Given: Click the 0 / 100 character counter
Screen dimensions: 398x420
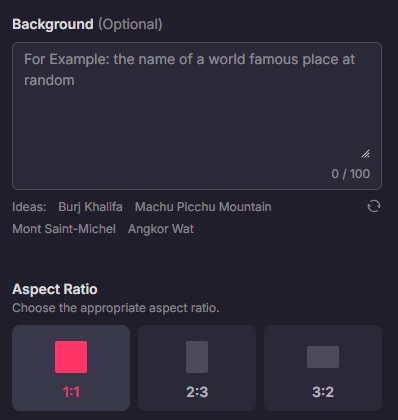Looking at the screenshot, I should pyautogui.click(x=351, y=174).
